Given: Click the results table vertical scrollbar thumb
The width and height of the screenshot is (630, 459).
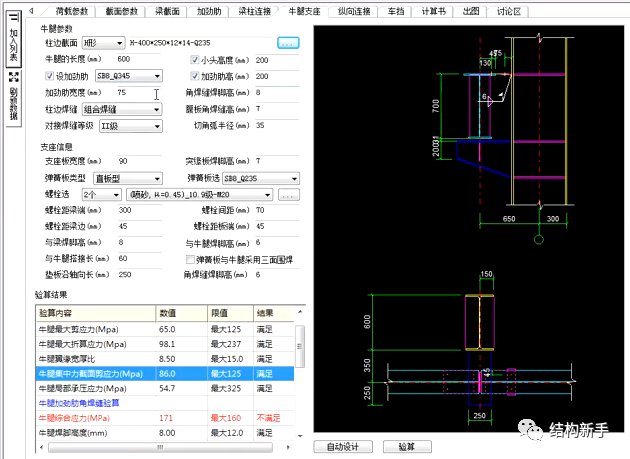Looking at the screenshot, I should click(300, 346).
